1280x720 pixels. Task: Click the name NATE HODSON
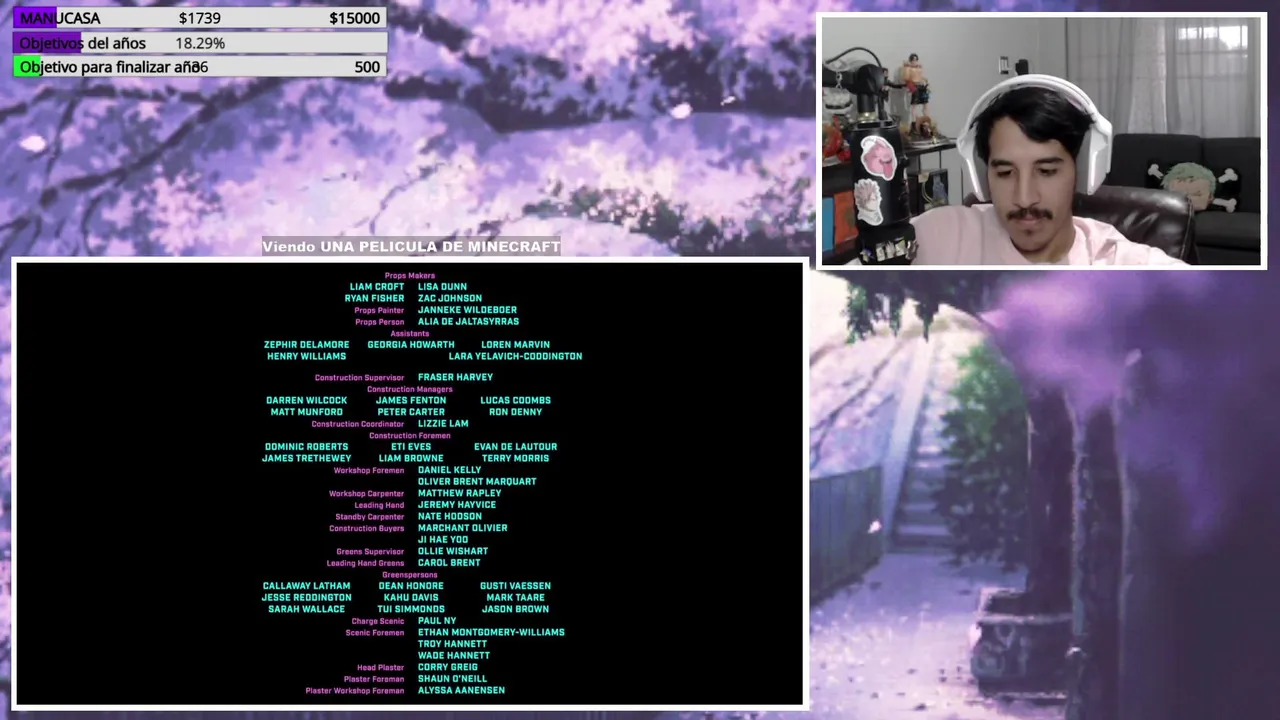[x=450, y=517]
